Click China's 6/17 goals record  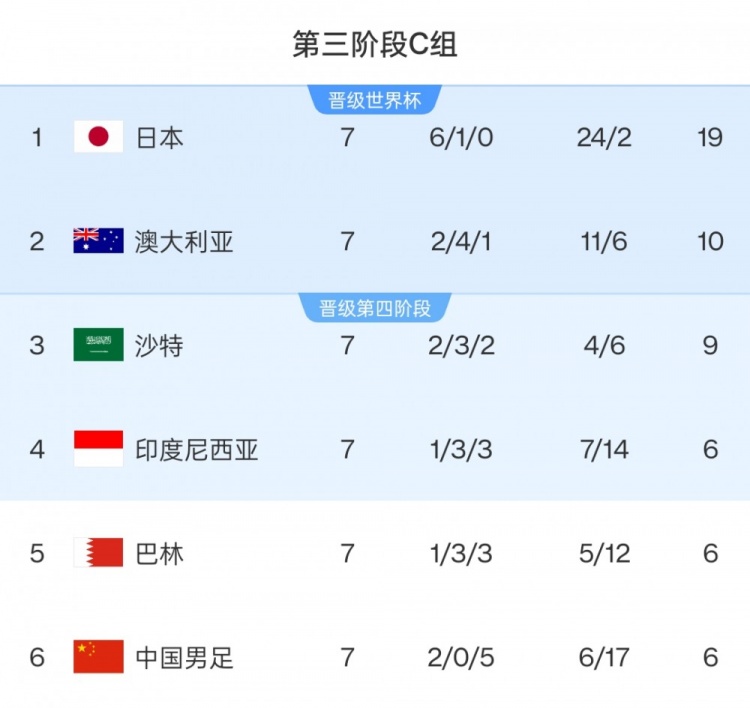tap(604, 657)
